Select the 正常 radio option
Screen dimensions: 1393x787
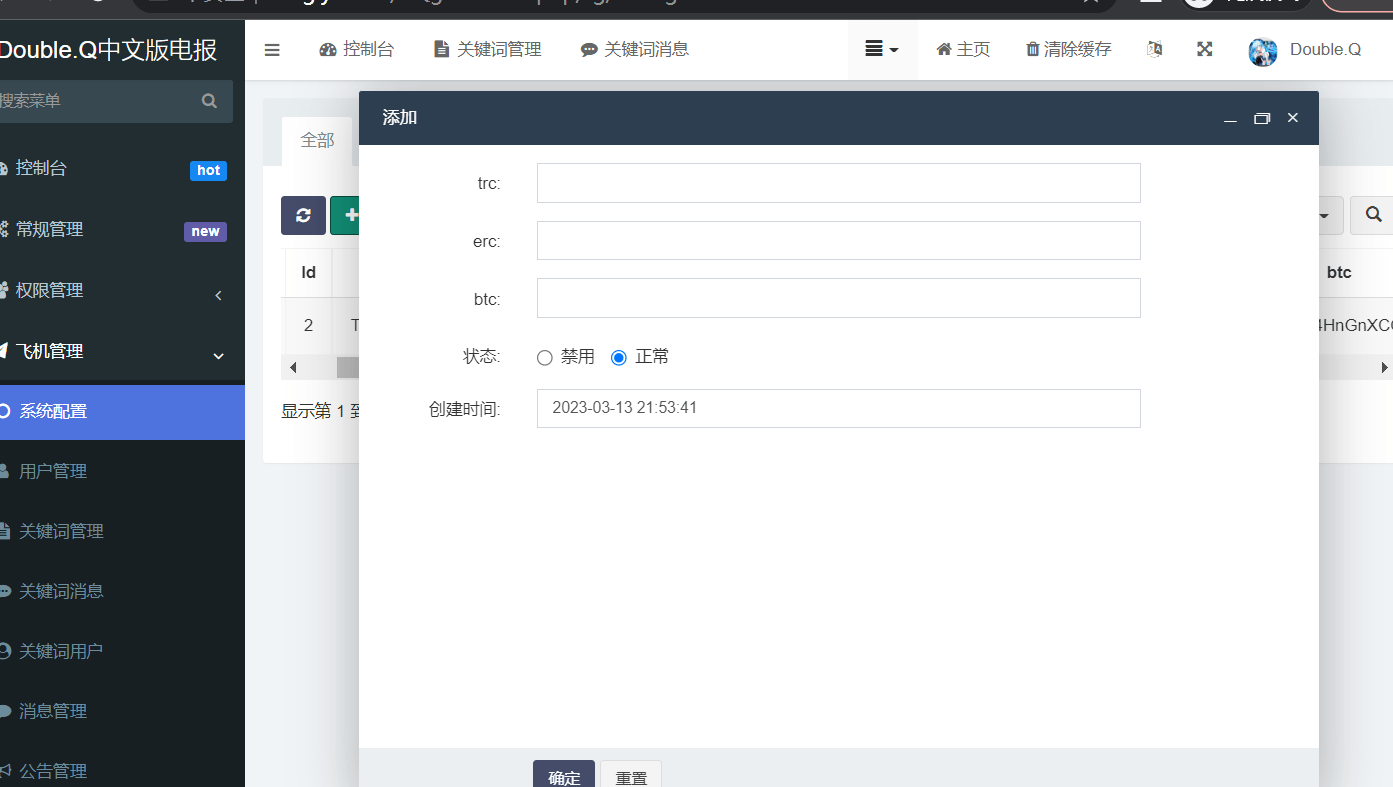(x=619, y=357)
